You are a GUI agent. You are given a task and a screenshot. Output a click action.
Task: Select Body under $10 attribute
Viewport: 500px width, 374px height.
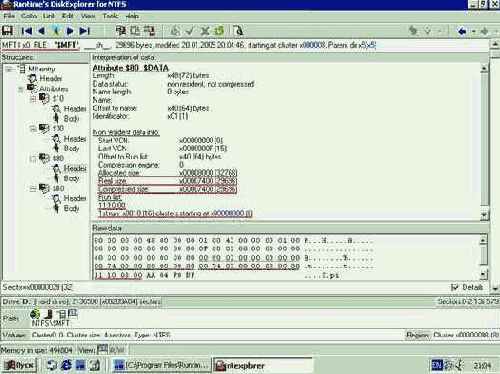click(71, 118)
